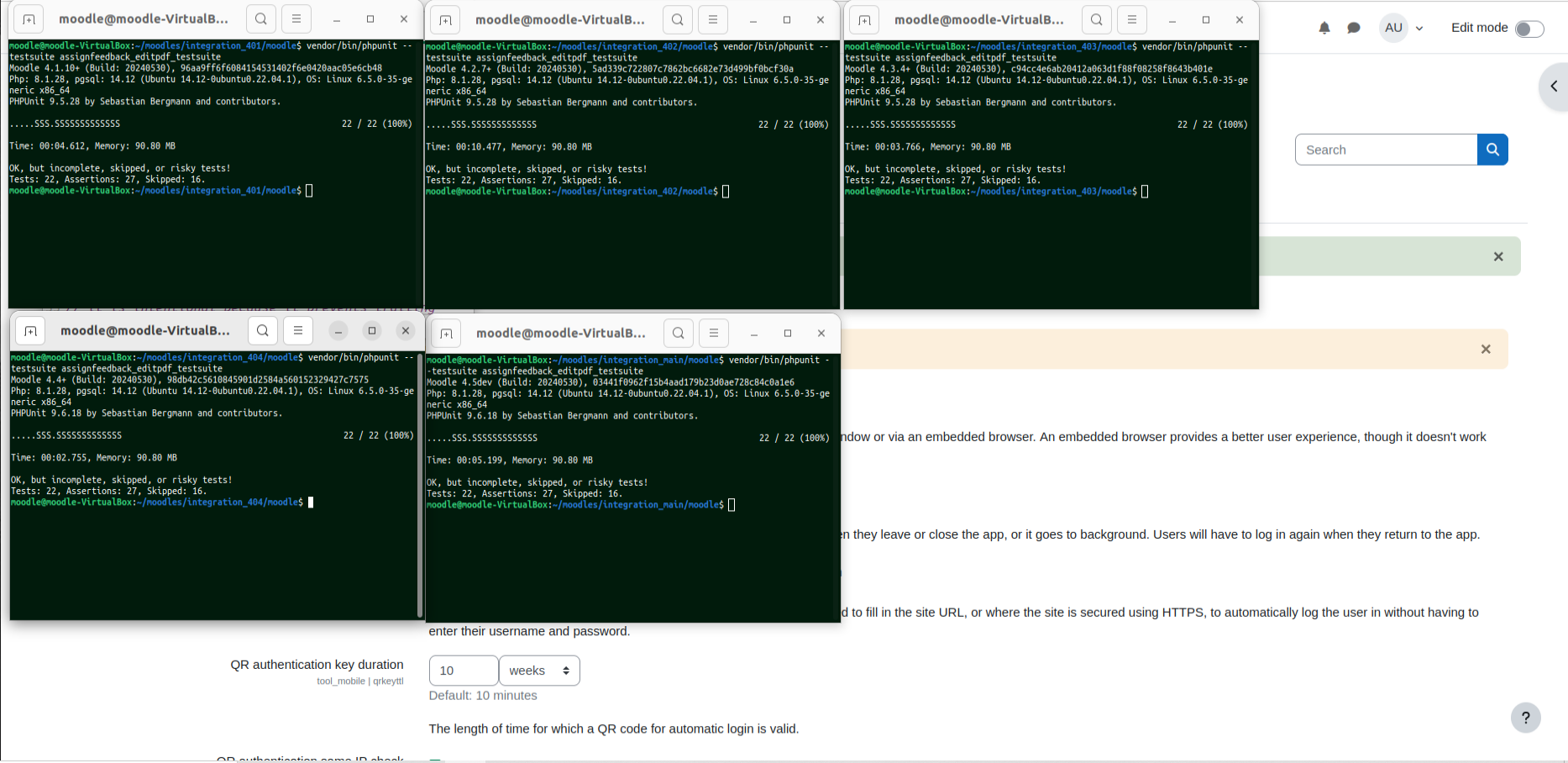This screenshot has height=763, width=1568.
Task: Open new tab in integration_404 terminal
Action: [x=30, y=331]
